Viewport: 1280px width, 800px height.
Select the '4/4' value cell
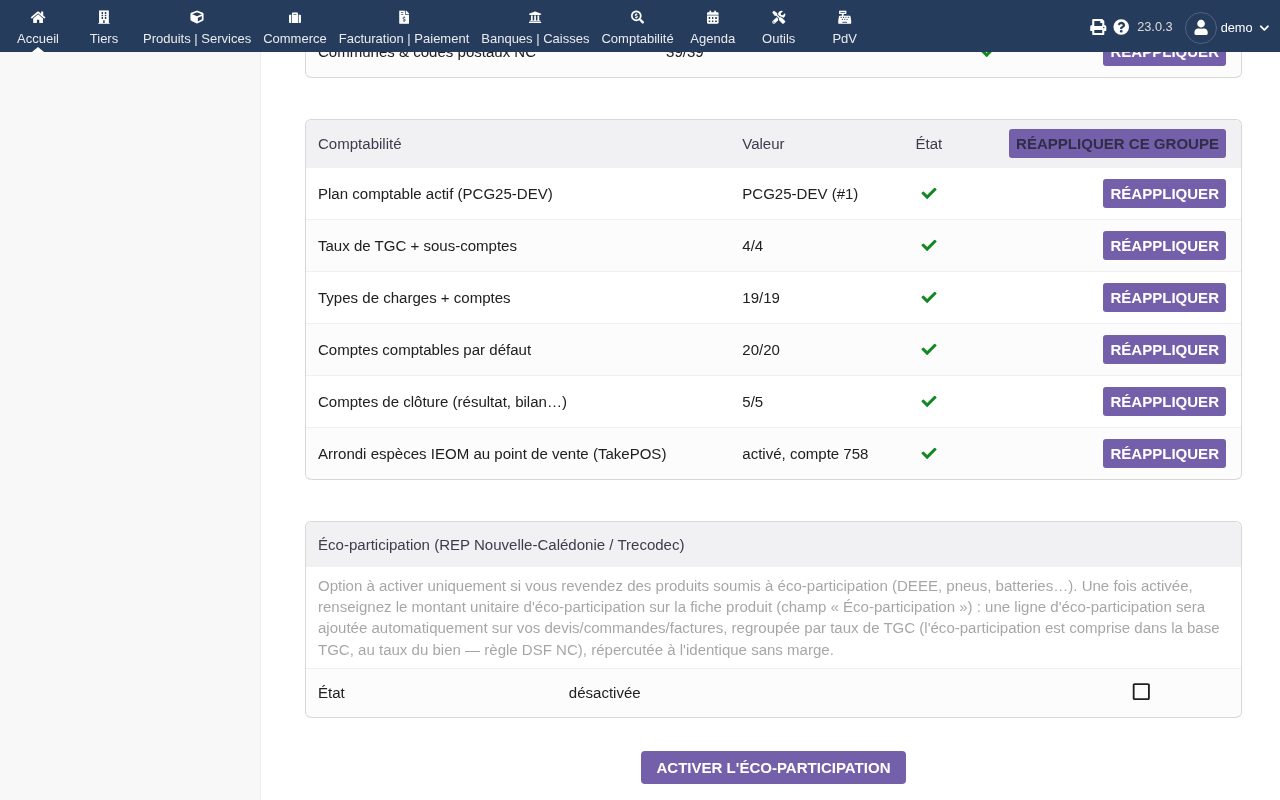pos(752,245)
